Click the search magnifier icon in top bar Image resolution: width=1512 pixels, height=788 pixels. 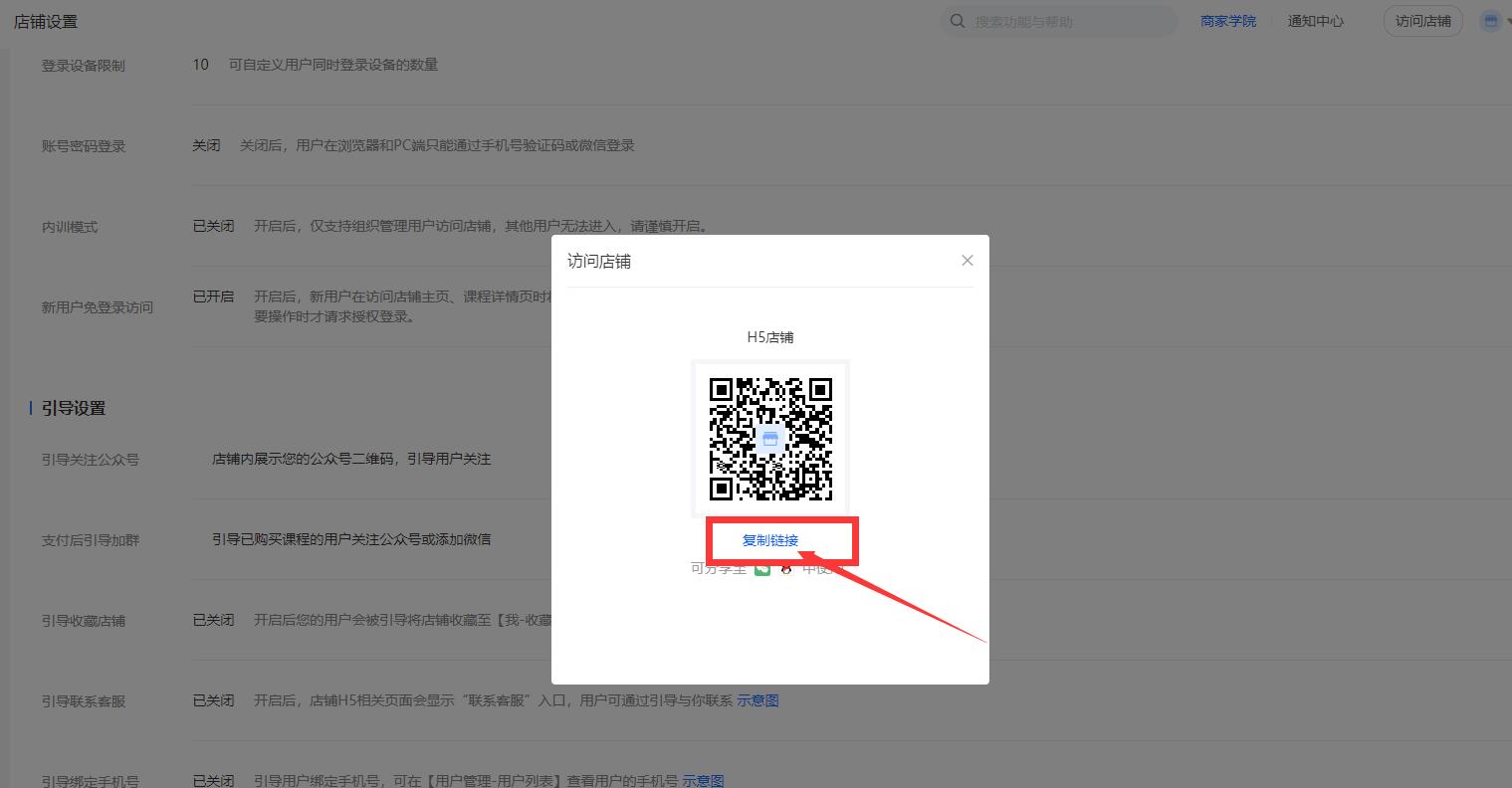pos(958,21)
